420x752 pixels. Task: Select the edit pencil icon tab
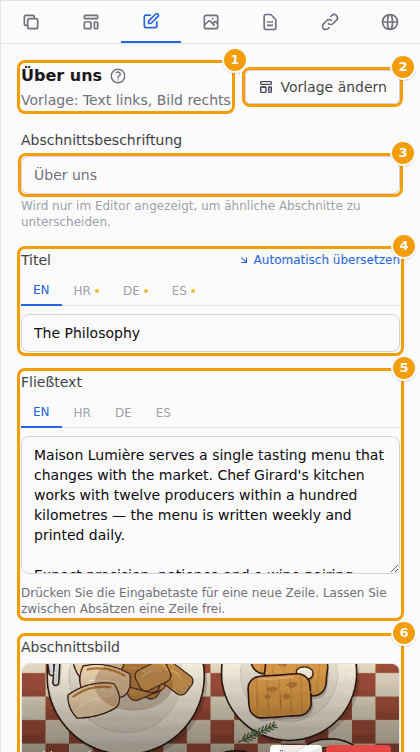coord(151,22)
